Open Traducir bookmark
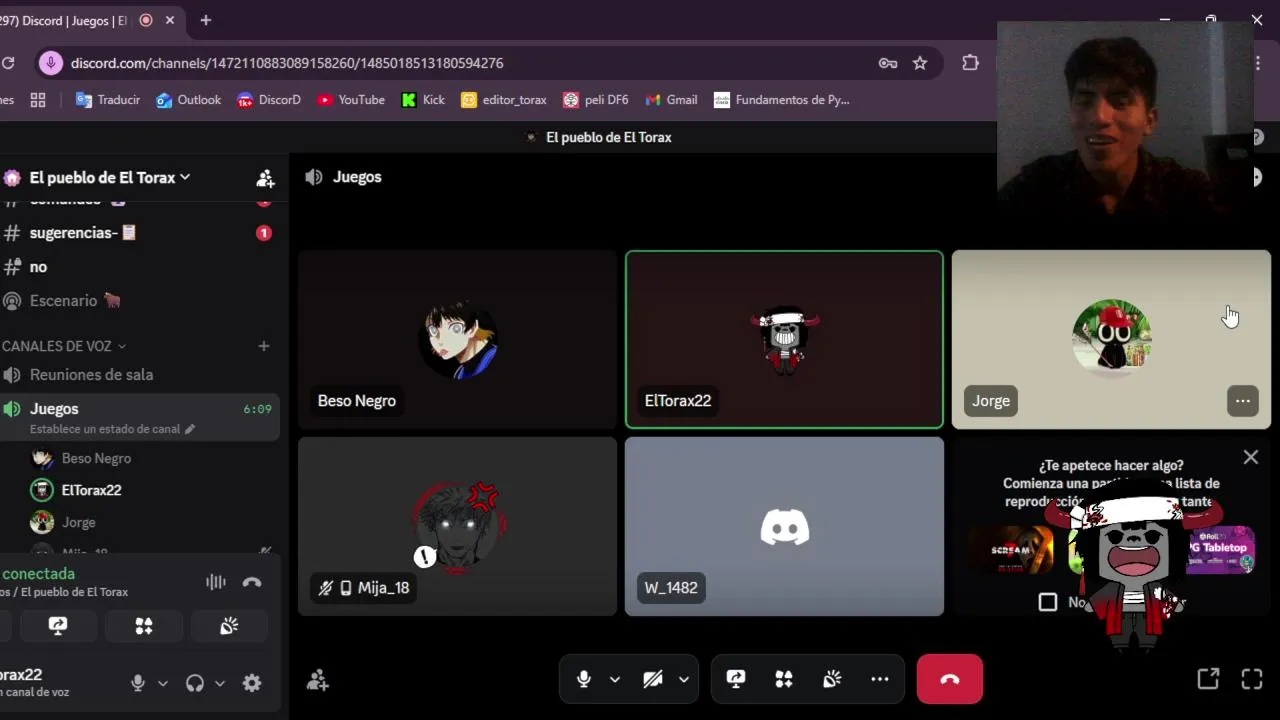 tap(108, 100)
